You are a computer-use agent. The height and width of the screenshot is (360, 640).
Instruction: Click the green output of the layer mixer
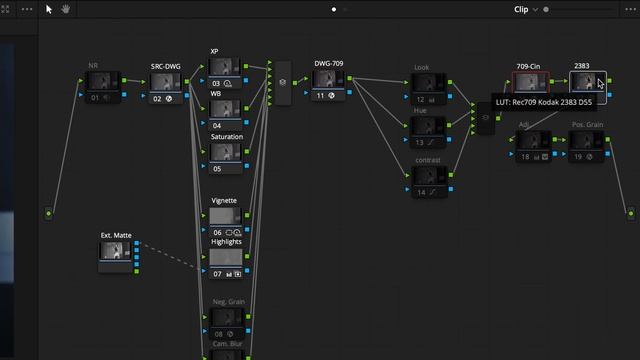point(295,83)
